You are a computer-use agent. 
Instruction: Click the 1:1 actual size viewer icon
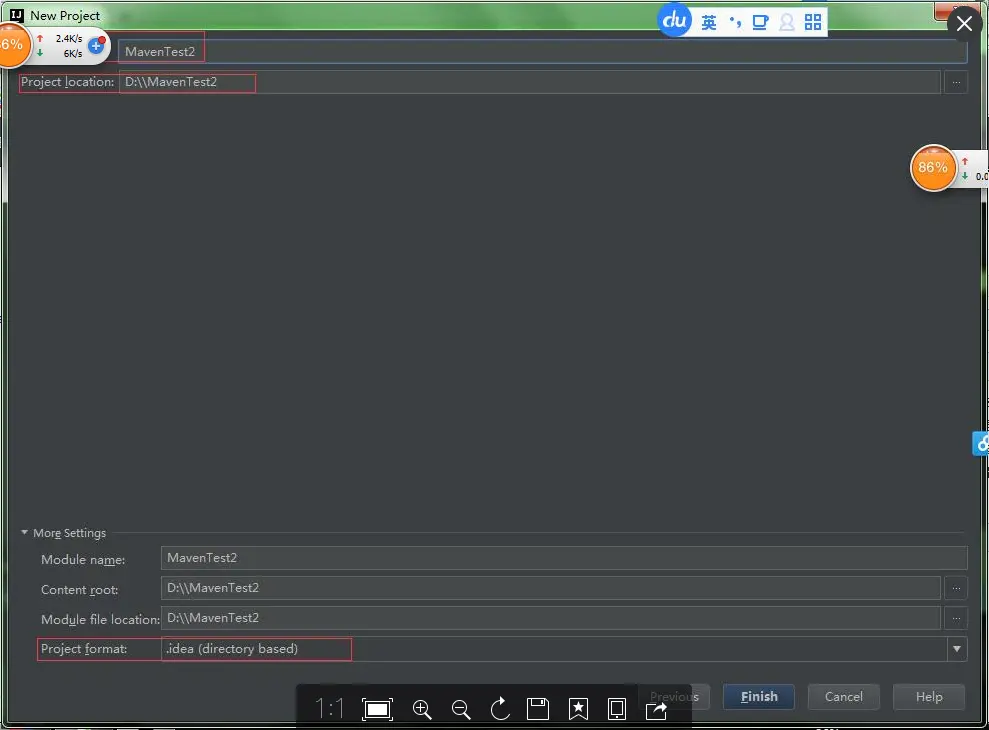point(329,709)
